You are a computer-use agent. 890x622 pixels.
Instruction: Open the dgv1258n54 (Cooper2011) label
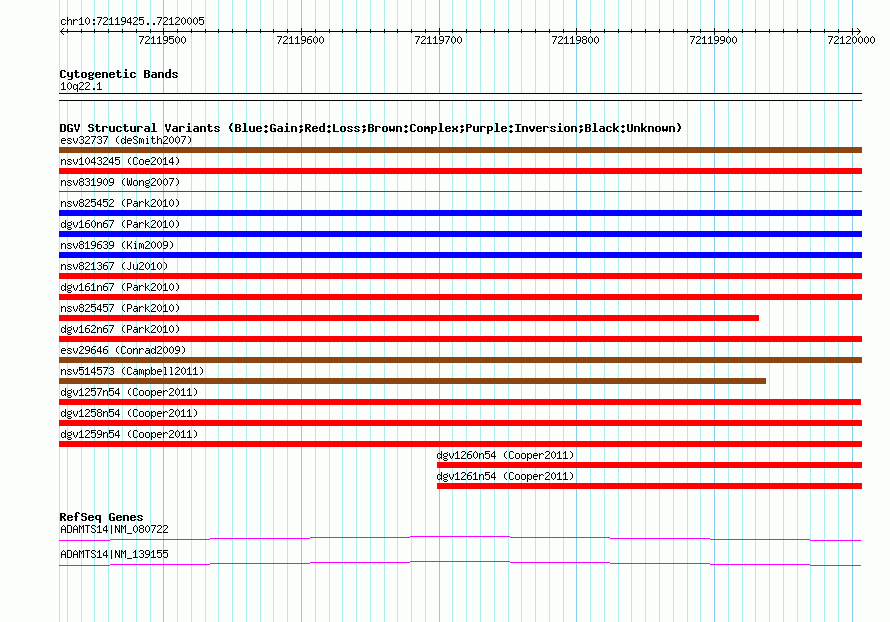point(129,413)
